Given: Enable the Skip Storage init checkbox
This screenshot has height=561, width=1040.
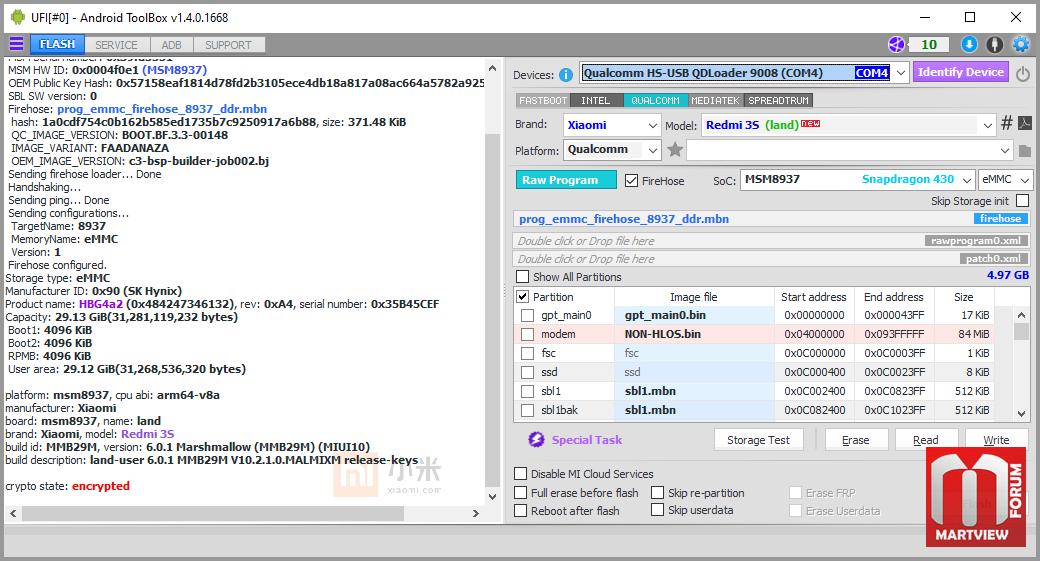Looking at the screenshot, I should pos(1023,200).
